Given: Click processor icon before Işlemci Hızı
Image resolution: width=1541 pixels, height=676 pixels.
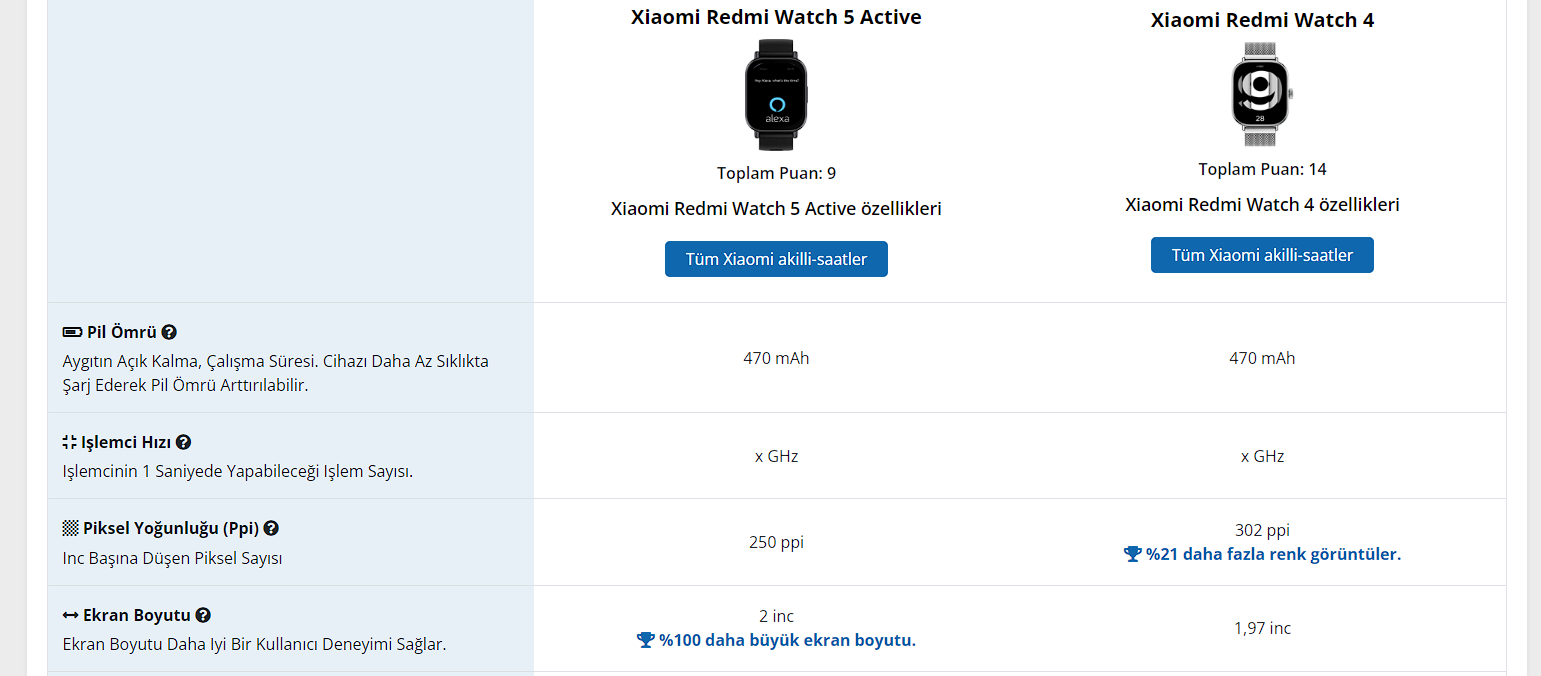Looking at the screenshot, I should tap(69, 442).
